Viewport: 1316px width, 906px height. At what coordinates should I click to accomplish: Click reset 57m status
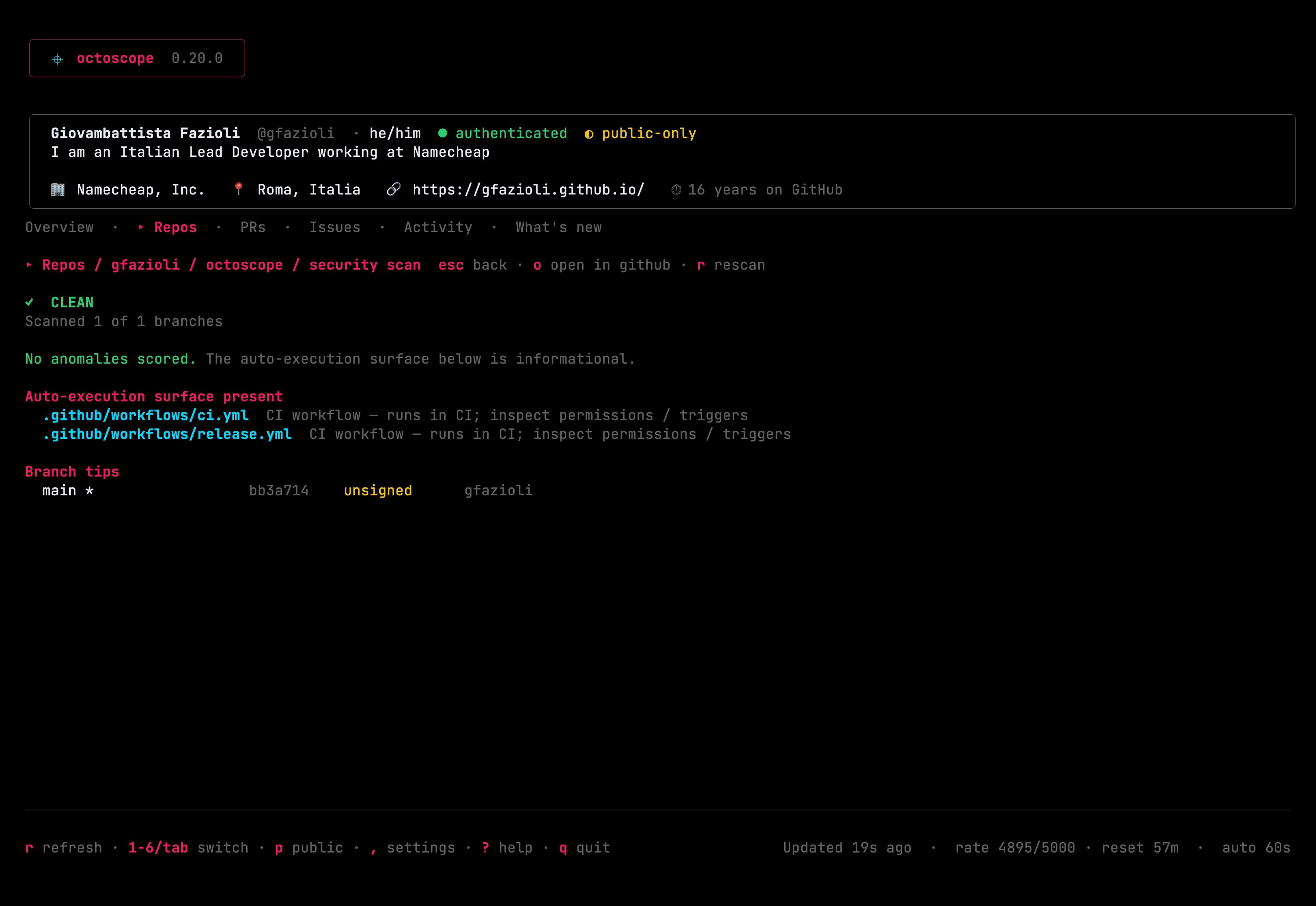[1140, 848]
